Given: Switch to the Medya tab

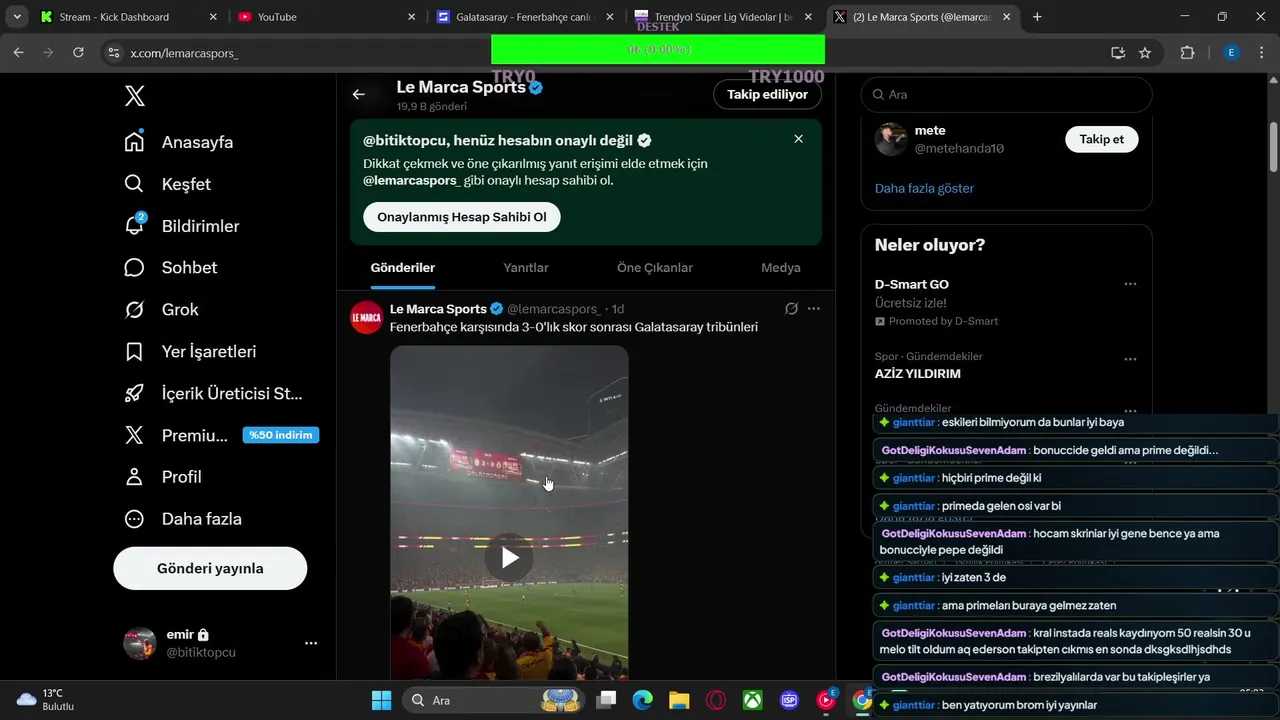Looking at the screenshot, I should coord(781,268).
